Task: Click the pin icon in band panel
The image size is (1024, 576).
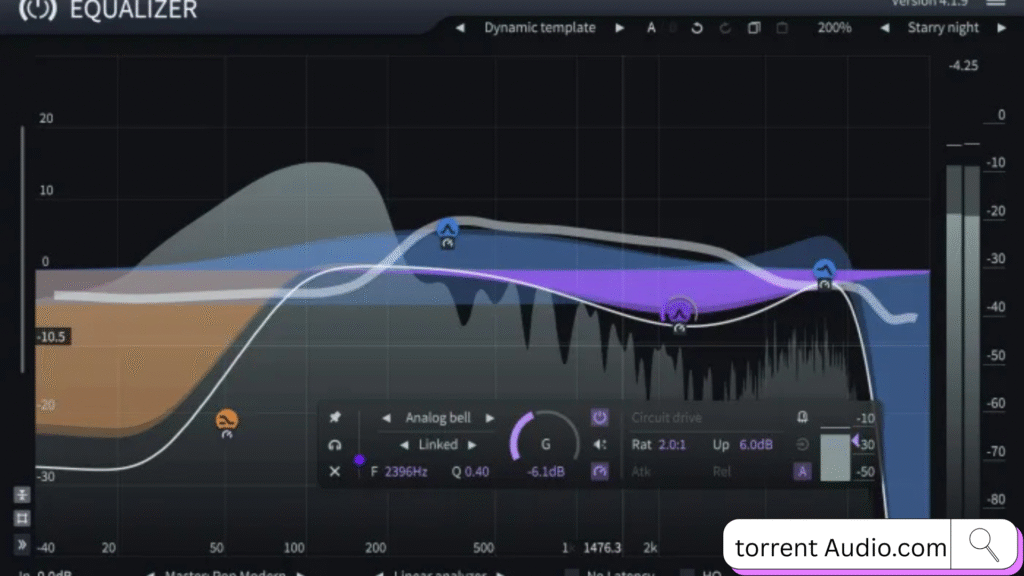Action: pos(335,417)
